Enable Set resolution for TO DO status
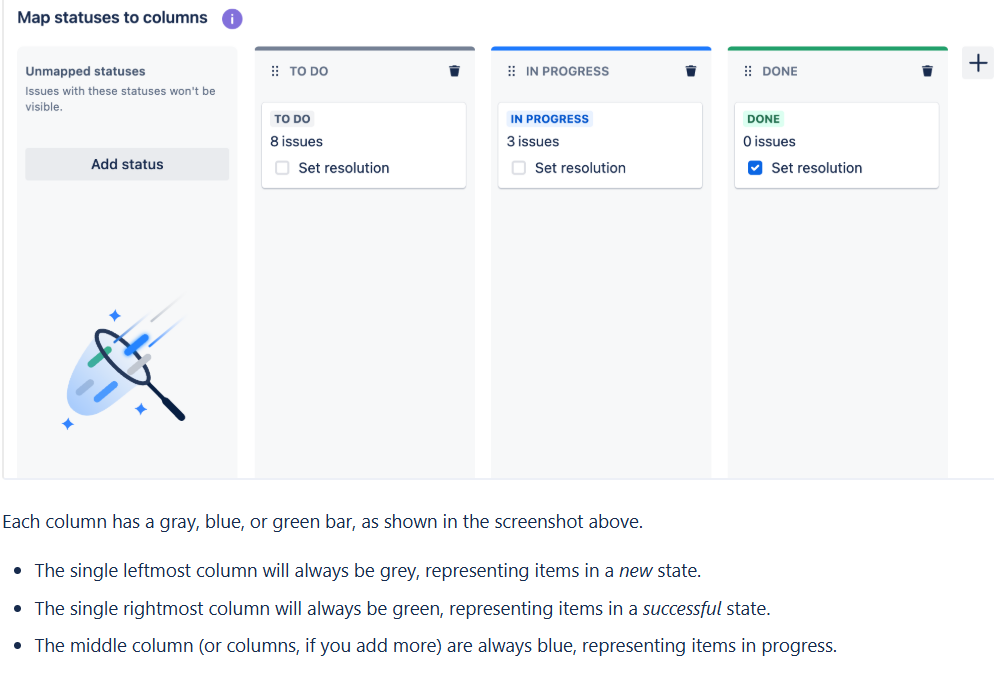Viewport: 994px width, 673px height. click(282, 168)
